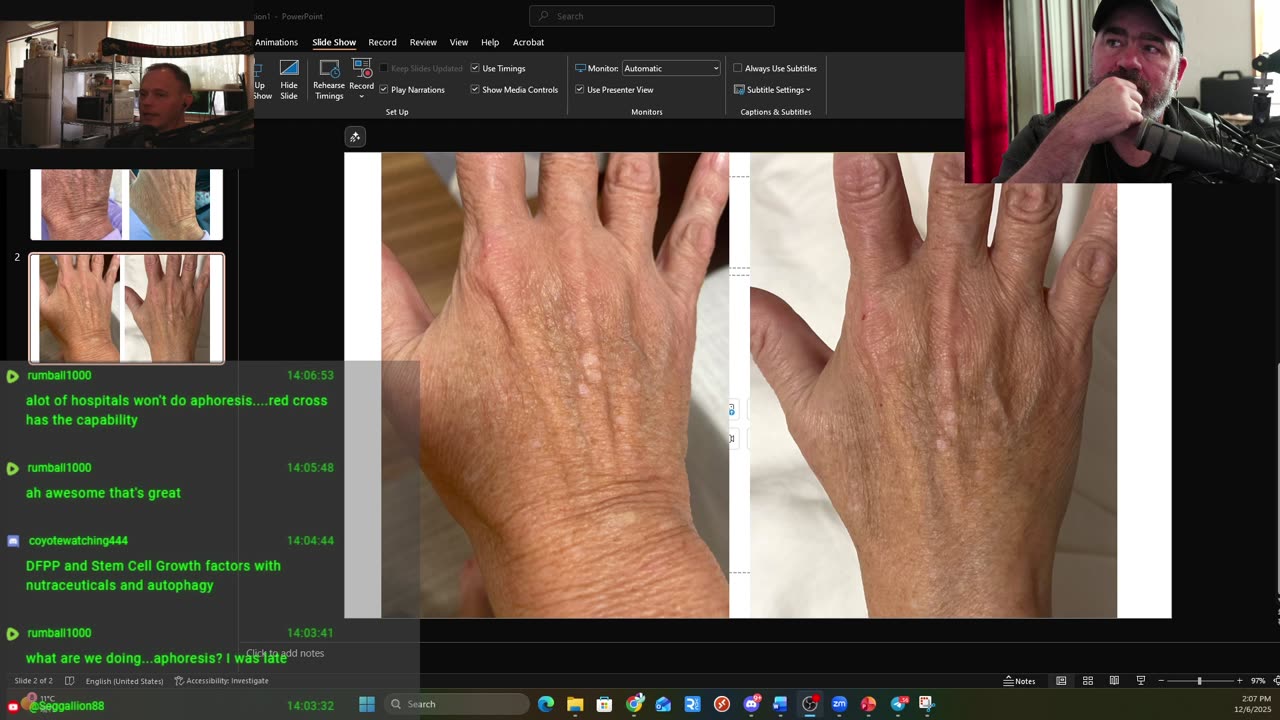Open the Slide Show ribbon tab
This screenshot has width=1280, height=720.
click(334, 42)
